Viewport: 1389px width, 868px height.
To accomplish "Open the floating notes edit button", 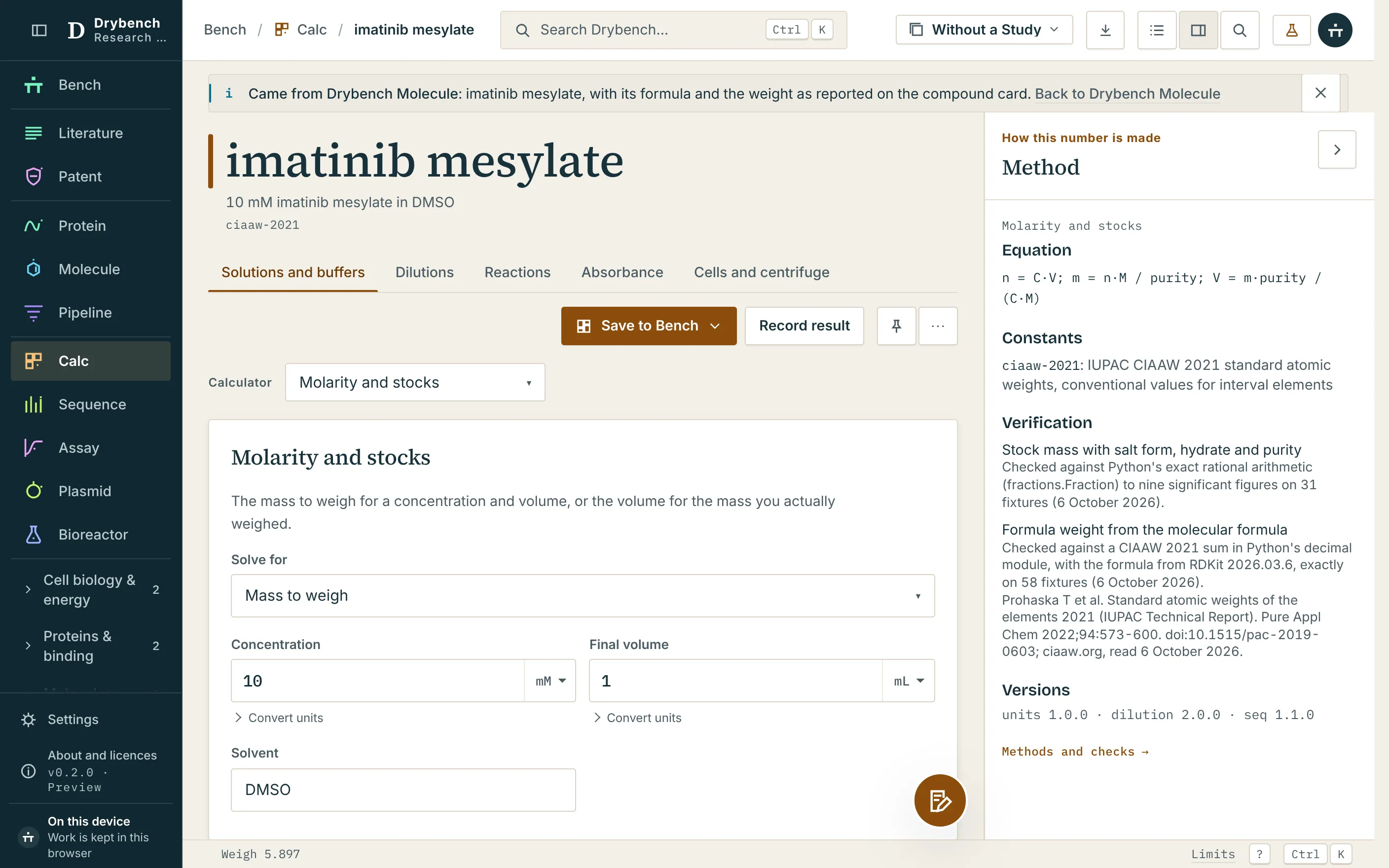I will pos(940,800).
